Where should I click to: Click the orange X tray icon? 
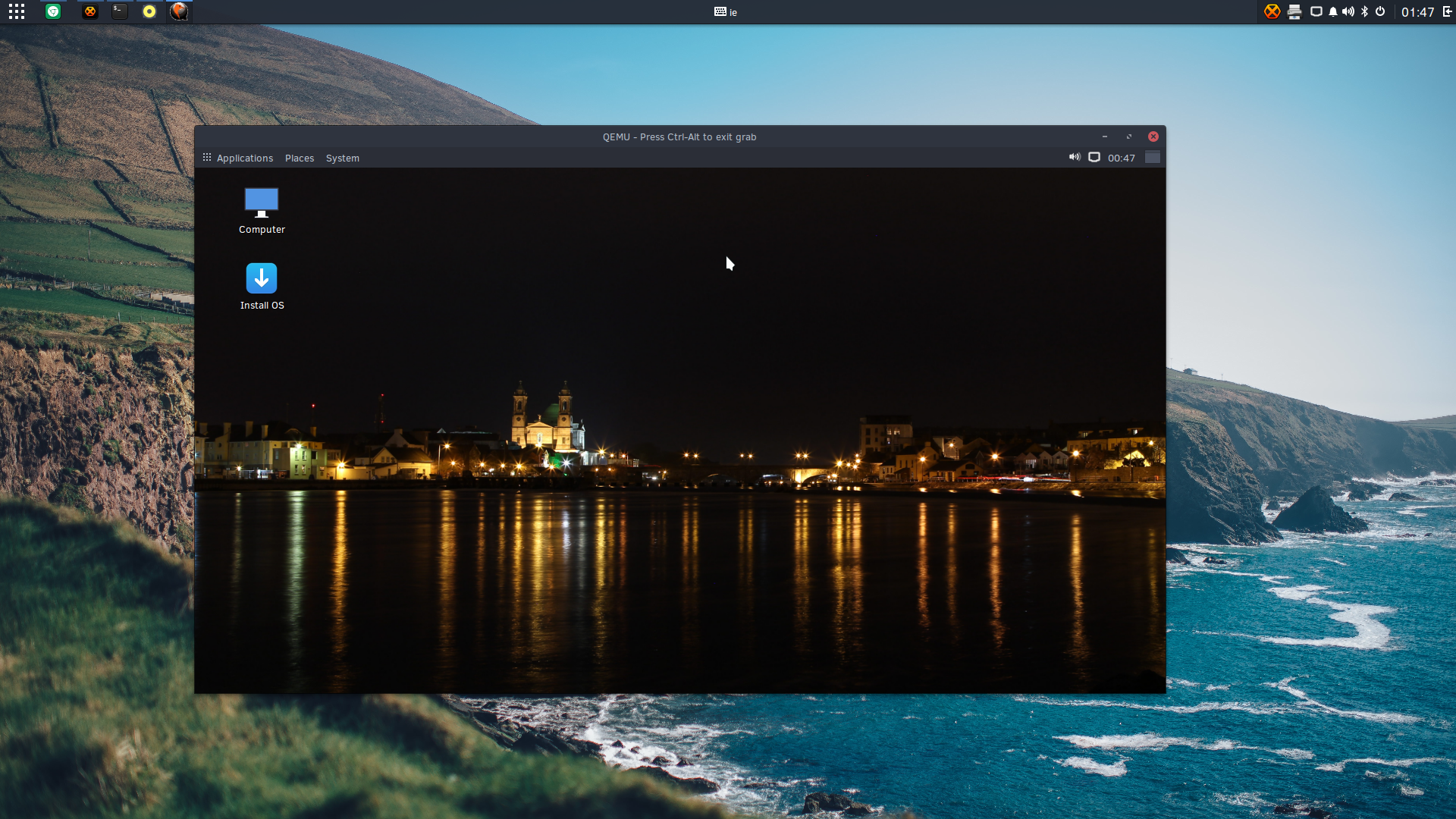tap(1272, 11)
